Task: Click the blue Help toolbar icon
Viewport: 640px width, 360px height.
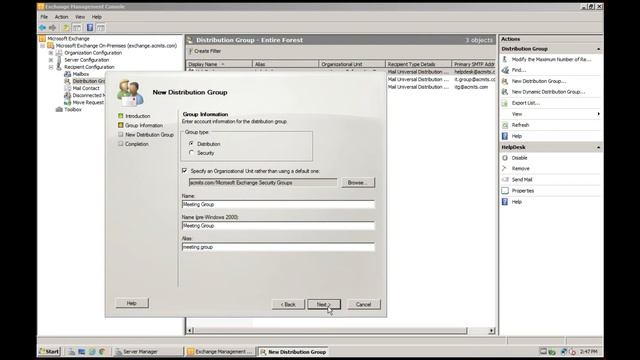Action: click(x=90, y=28)
